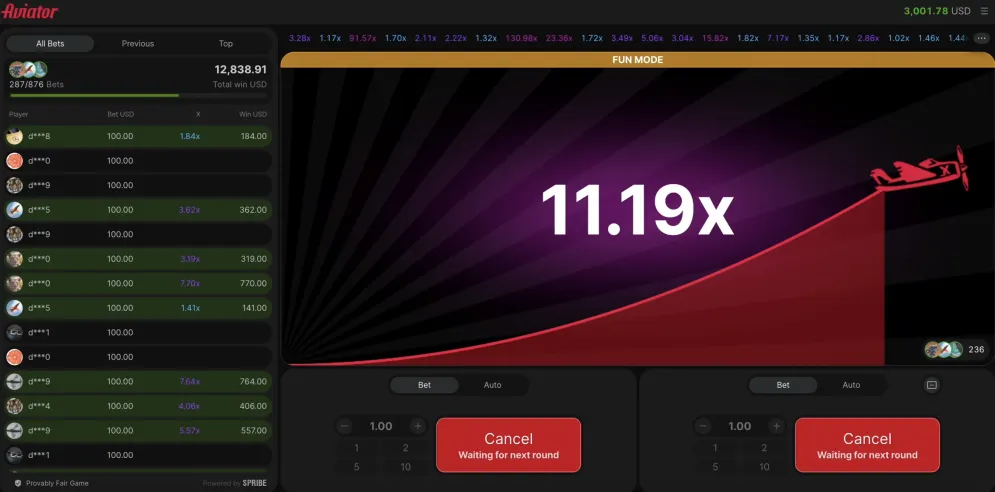Click avatar of d***8 with 184.00 win
This screenshot has height=492, width=995.
(15, 136)
